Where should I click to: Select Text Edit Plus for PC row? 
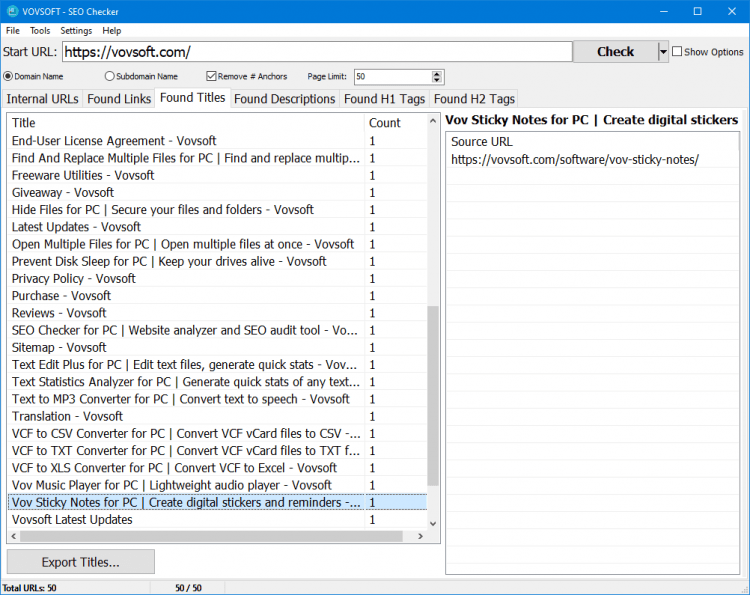click(x=217, y=365)
